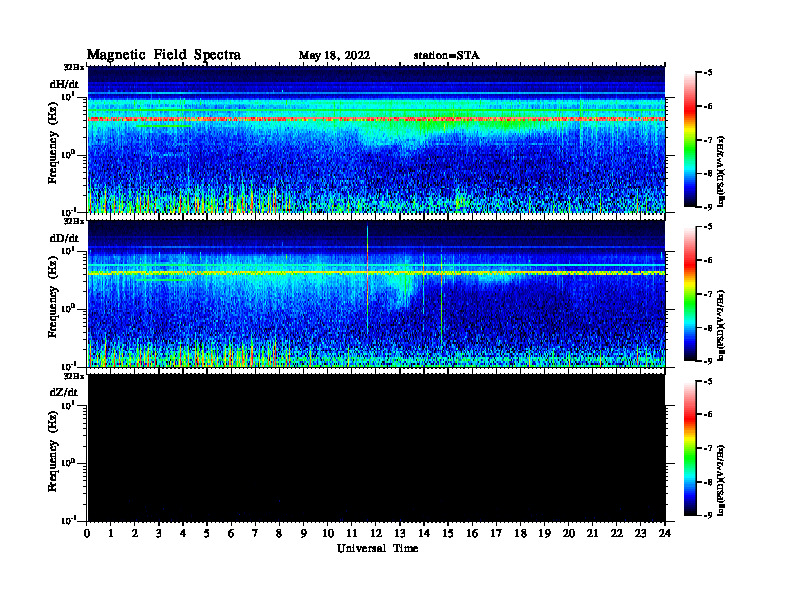This screenshot has width=792, height=612.
Task: Click hour tick label '8' on time axis
Action: 279,534
